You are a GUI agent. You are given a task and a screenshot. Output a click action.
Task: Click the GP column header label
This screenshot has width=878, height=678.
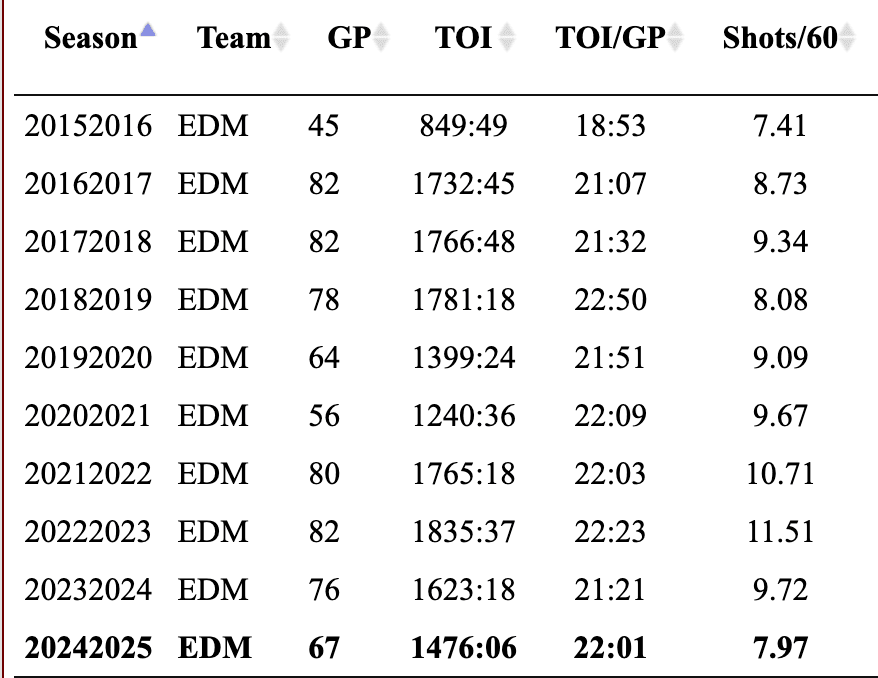pos(349,39)
